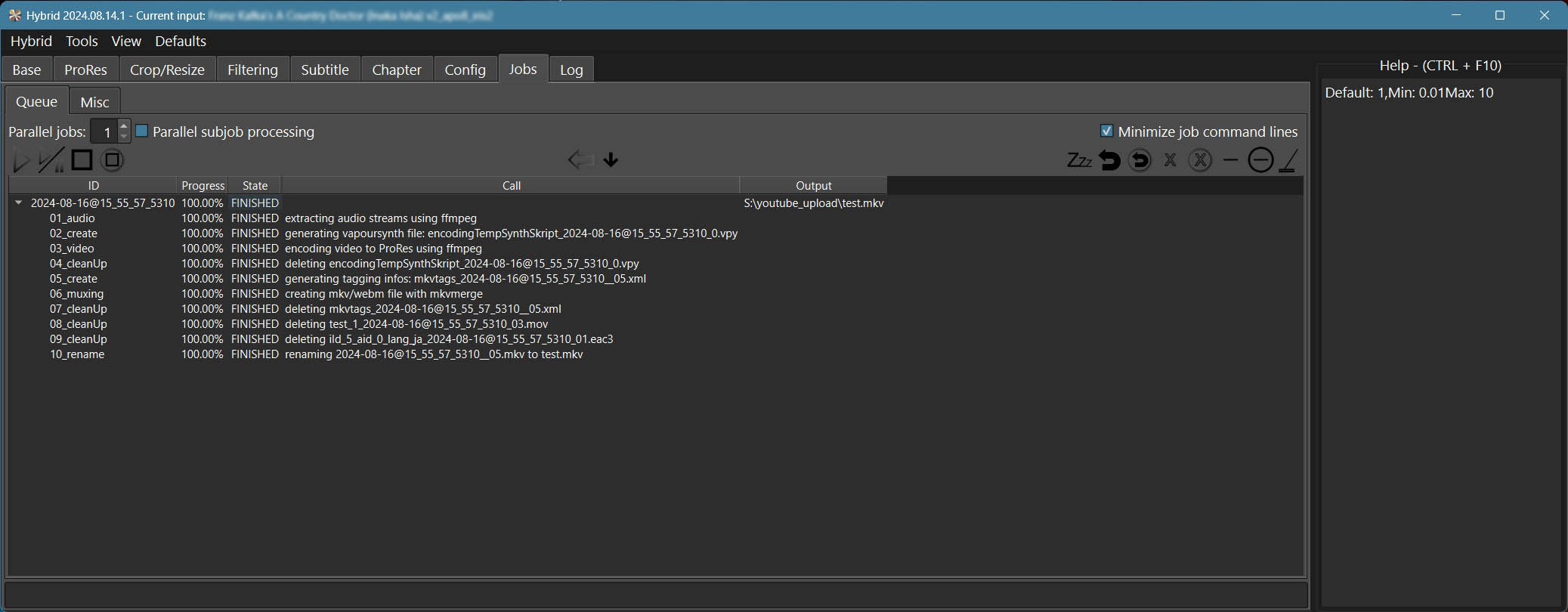Select the 05_create subjob ID
This screenshot has height=612, width=1568.
tap(73, 279)
